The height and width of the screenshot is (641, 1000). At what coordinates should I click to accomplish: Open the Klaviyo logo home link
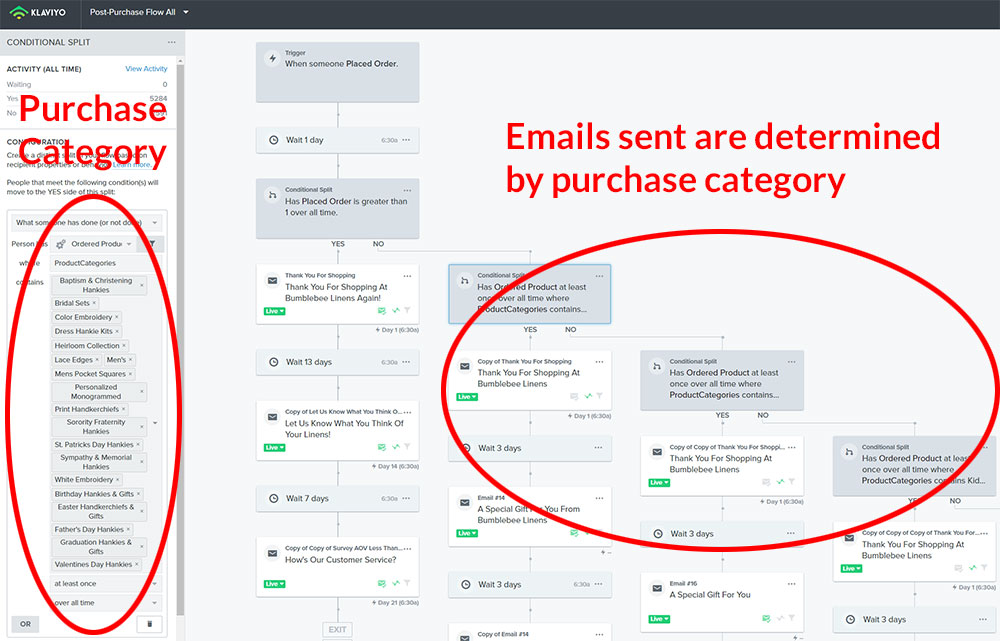pyautogui.click(x=38, y=12)
